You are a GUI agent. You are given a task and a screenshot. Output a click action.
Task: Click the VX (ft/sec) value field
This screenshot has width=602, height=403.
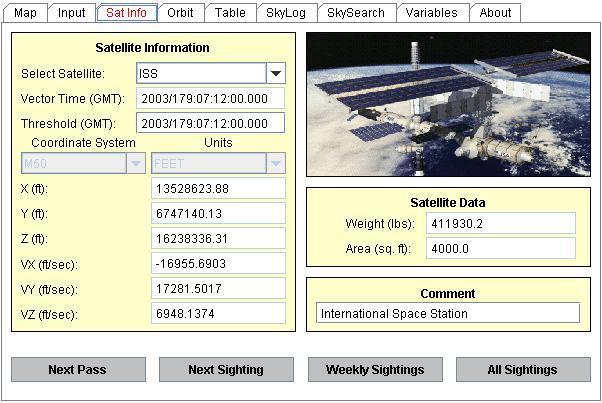(x=218, y=263)
